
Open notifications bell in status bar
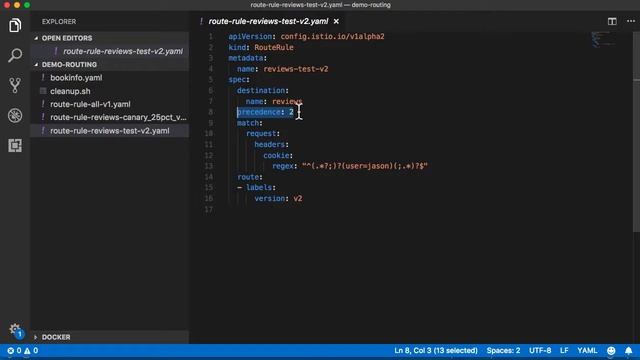(x=629, y=351)
